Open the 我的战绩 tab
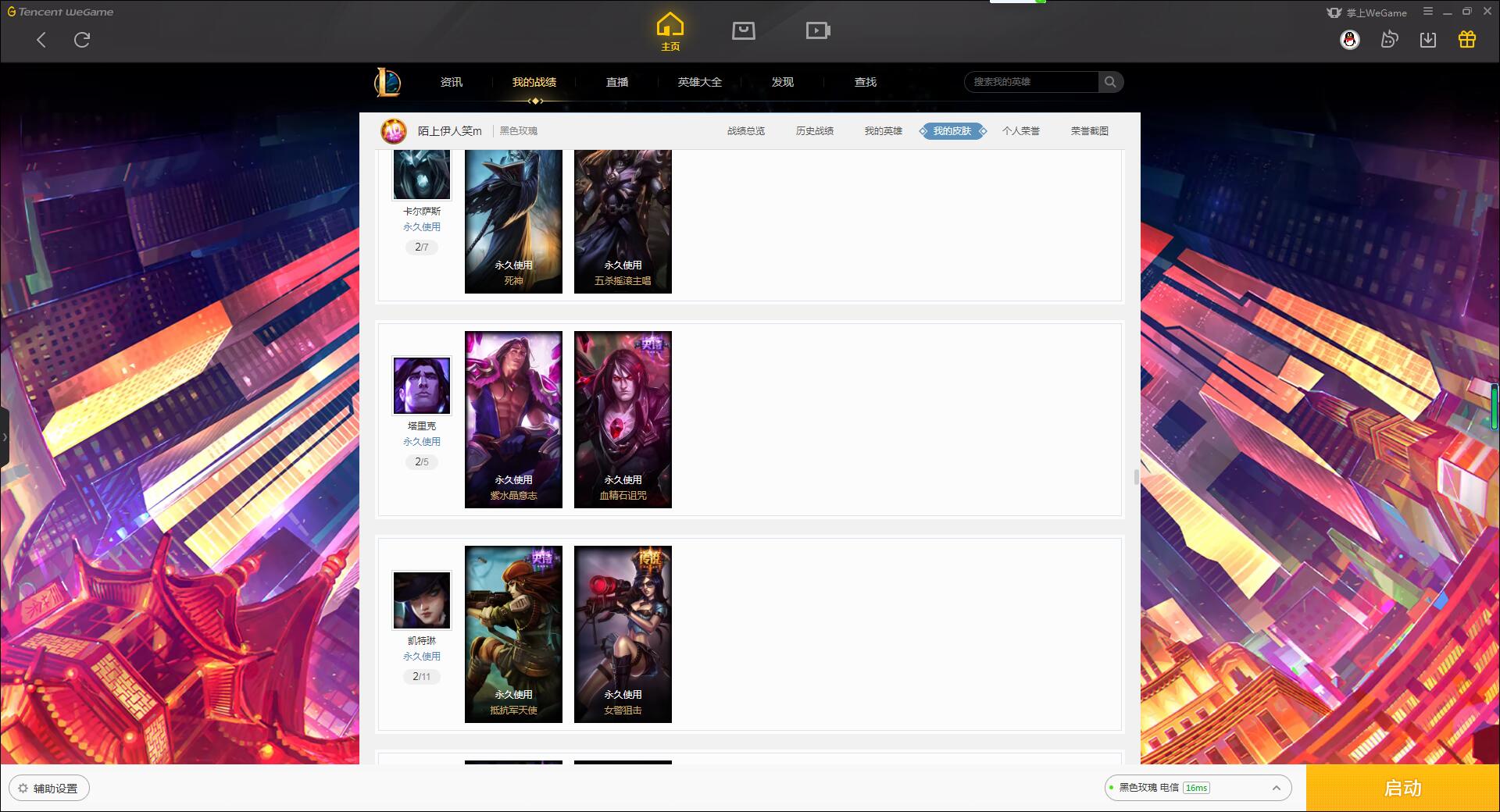The width and height of the screenshot is (1500, 812). pyautogui.click(x=534, y=82)
